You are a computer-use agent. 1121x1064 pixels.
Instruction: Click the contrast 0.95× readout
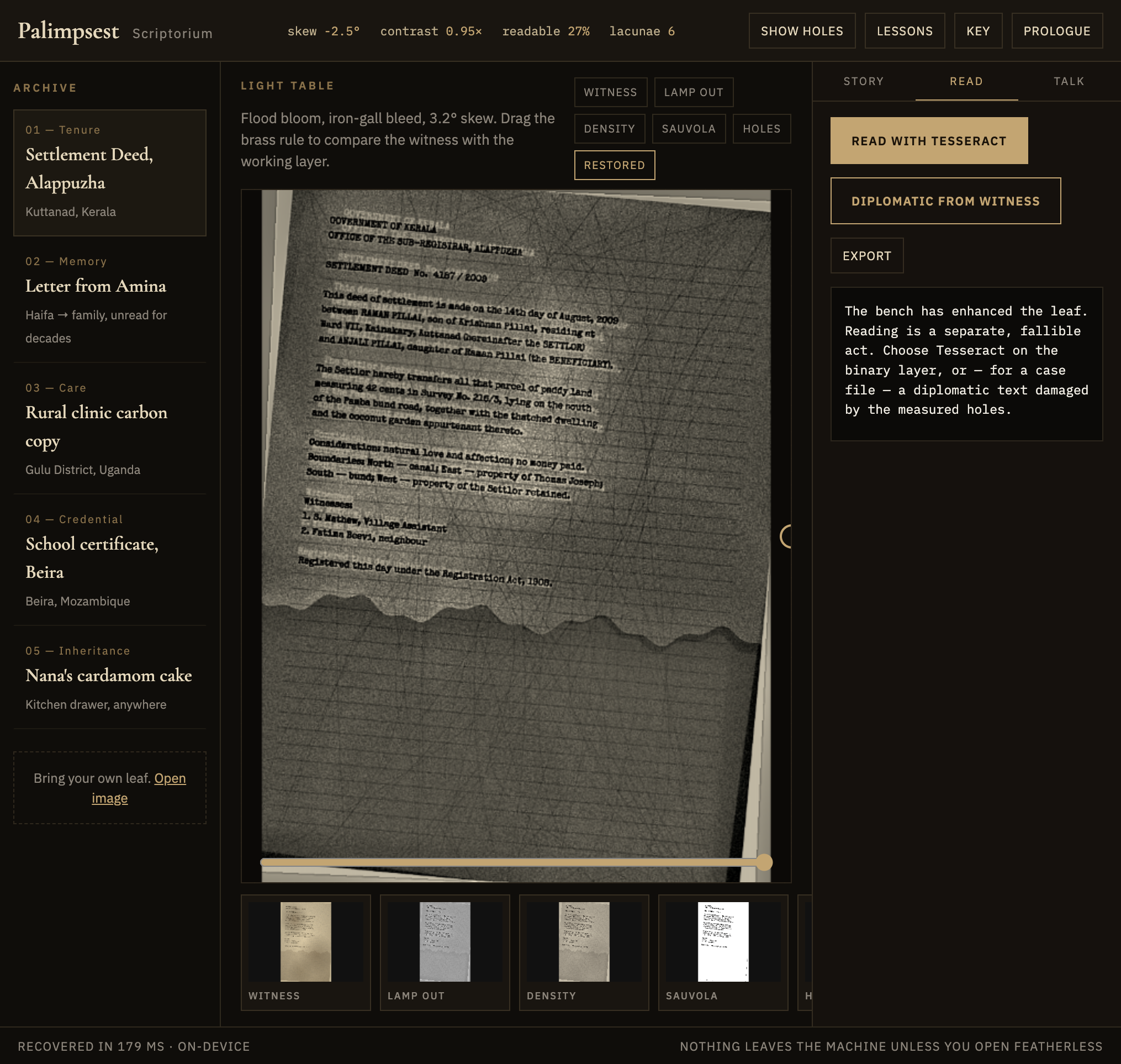click(431, 31)
